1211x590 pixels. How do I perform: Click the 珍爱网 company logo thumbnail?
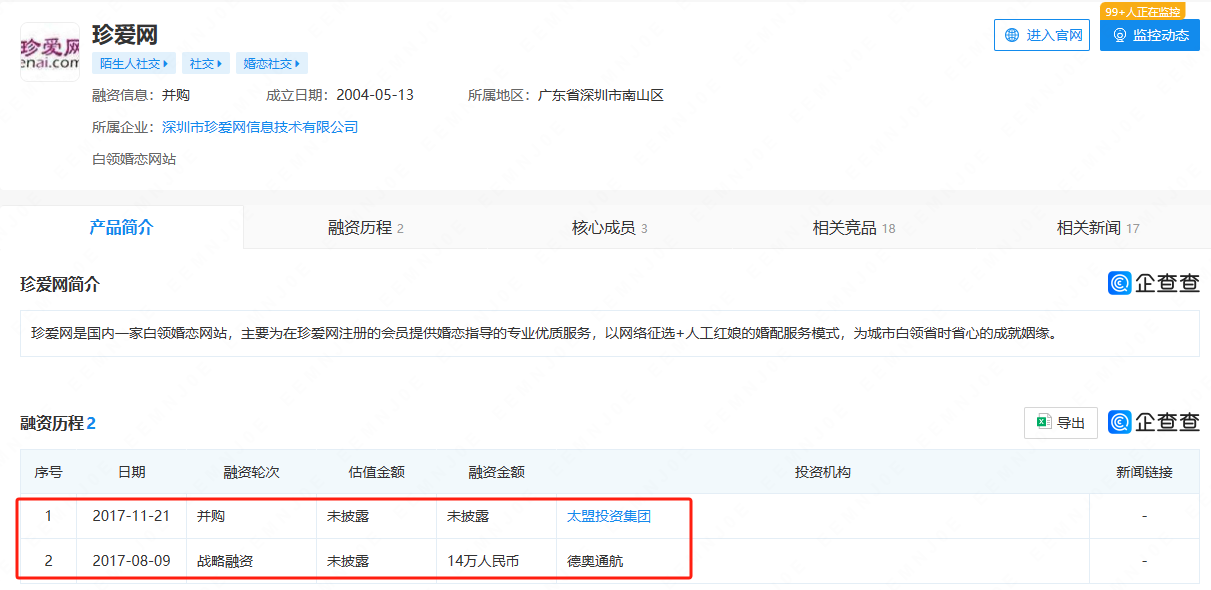click(x=50, y=52)
